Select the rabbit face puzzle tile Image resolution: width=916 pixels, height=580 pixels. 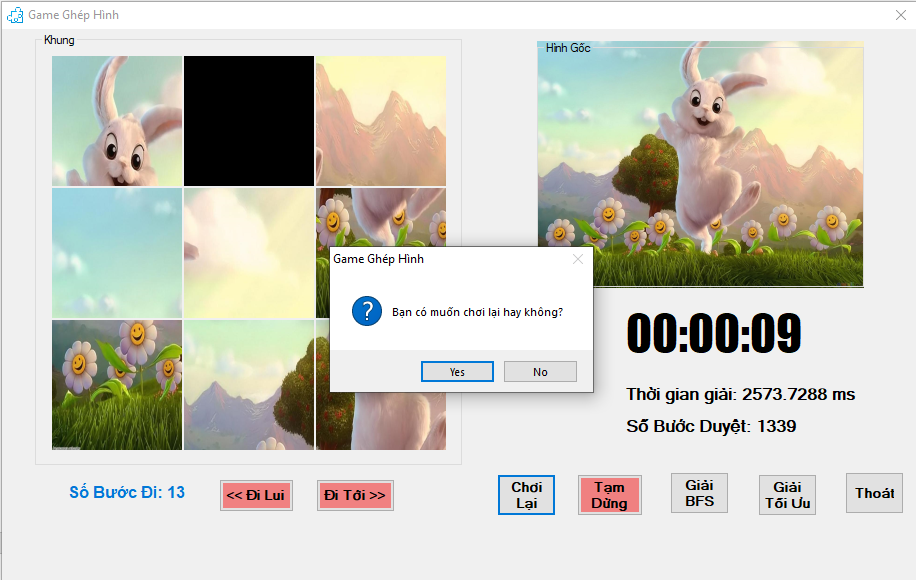(x=117, y=121)
